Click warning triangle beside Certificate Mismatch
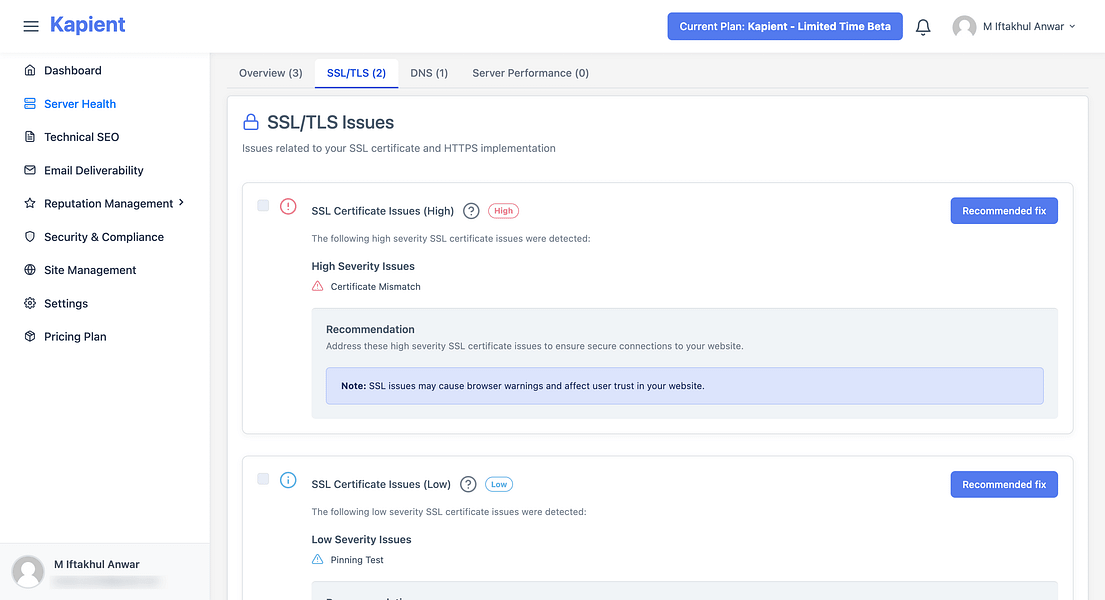The width and height of the screenshot is (1105, 600). (x=318, y=286)
